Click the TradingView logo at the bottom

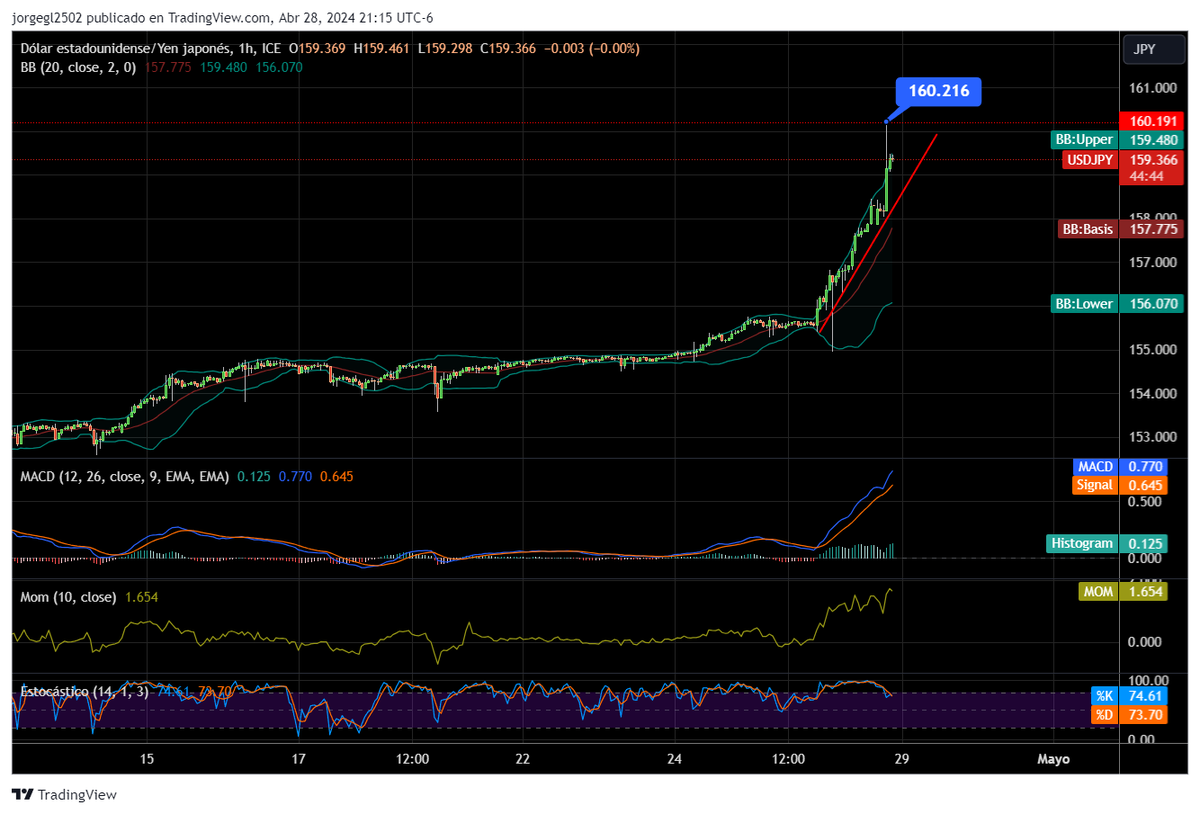pyautogui.click(x=64, y=795)
